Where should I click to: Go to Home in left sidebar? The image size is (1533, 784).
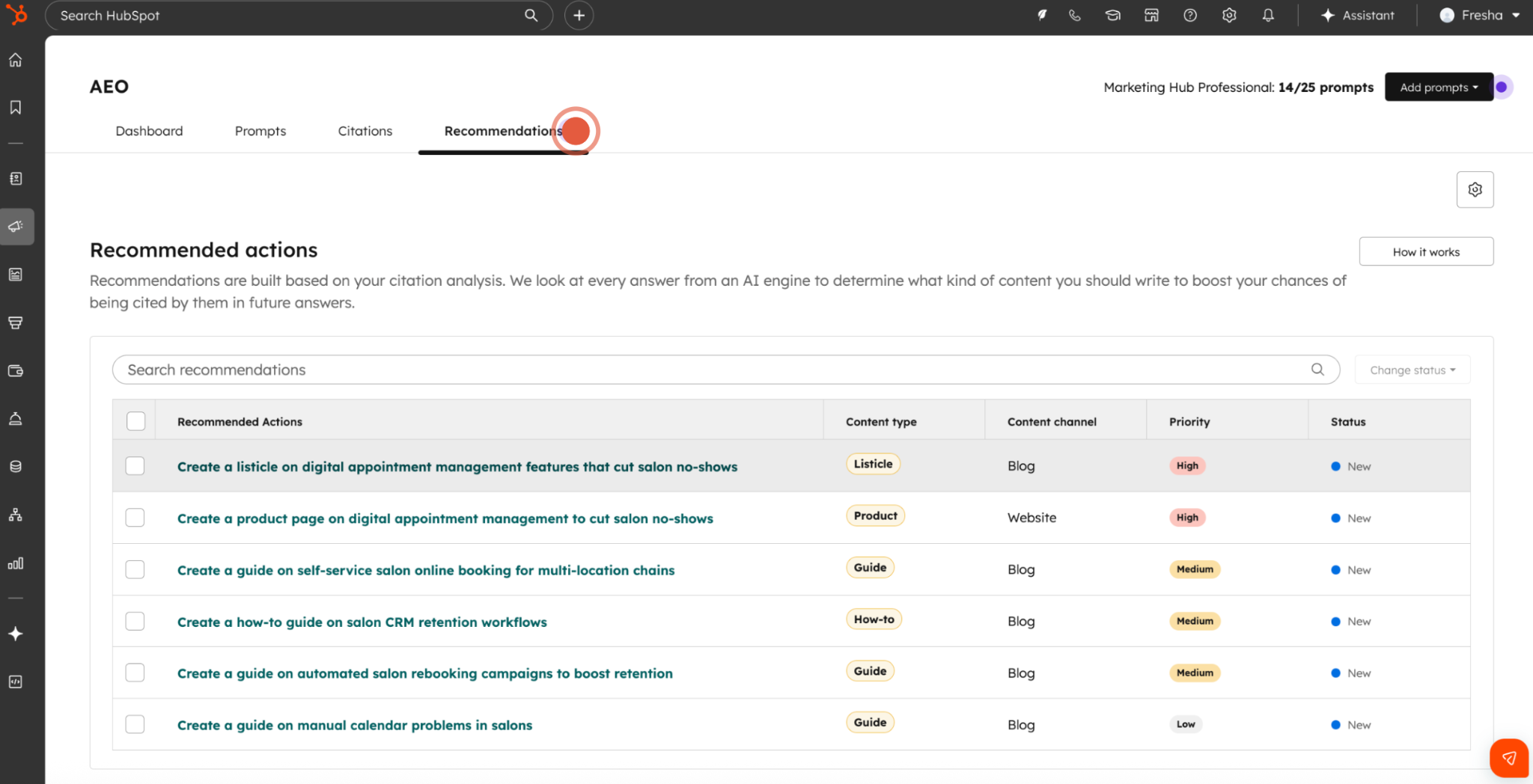(16, 60)
